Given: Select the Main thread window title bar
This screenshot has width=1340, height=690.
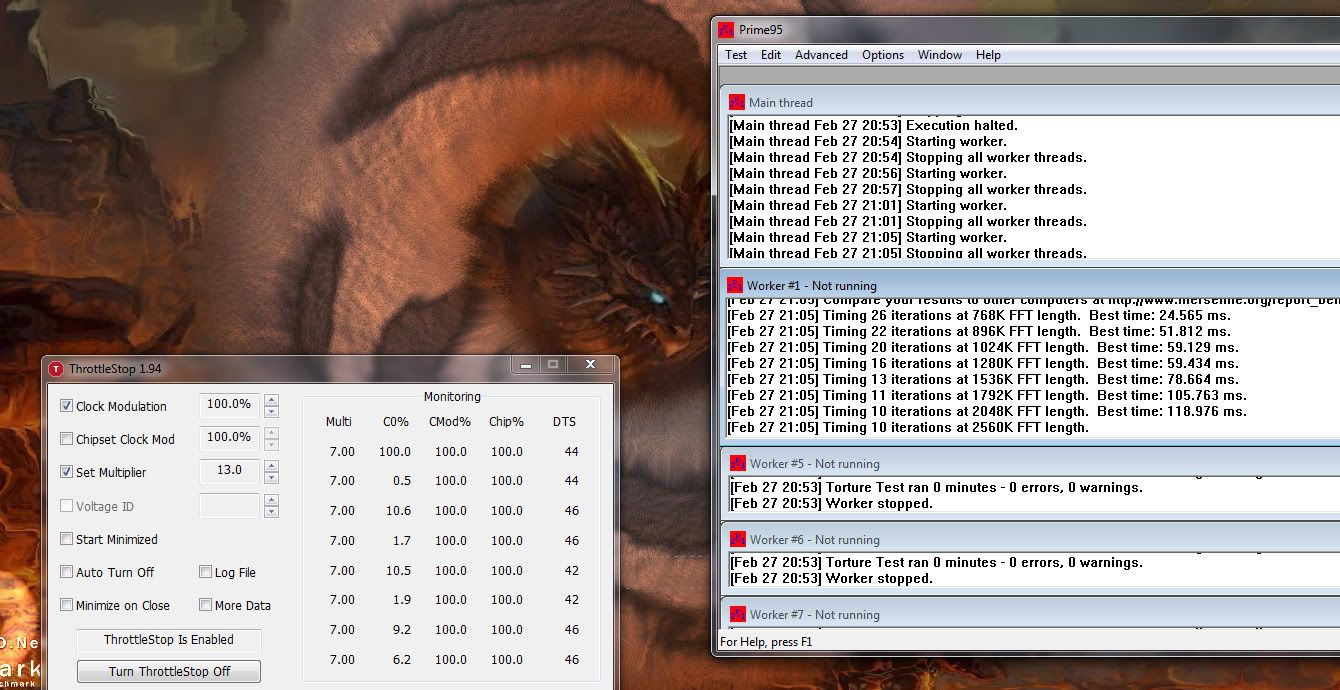Looking at the screenshot, I should 1030,102.
